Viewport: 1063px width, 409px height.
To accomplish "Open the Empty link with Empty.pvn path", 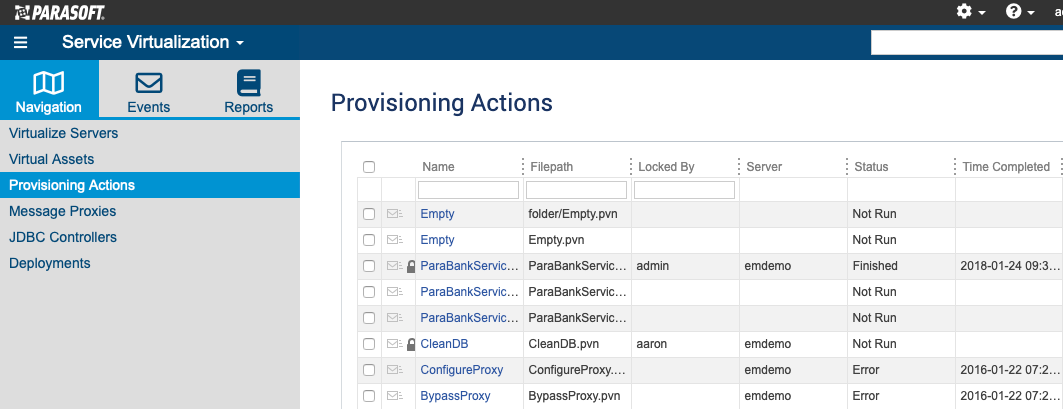I will pos(437,240).
